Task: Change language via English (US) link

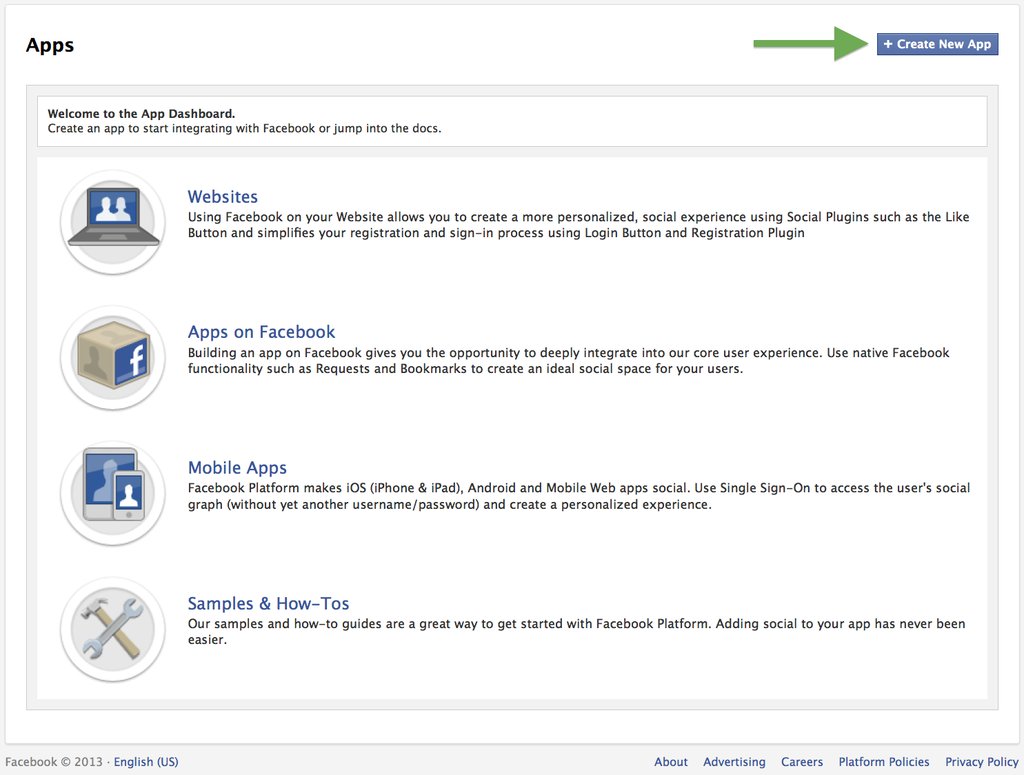Action: point(146,762)
